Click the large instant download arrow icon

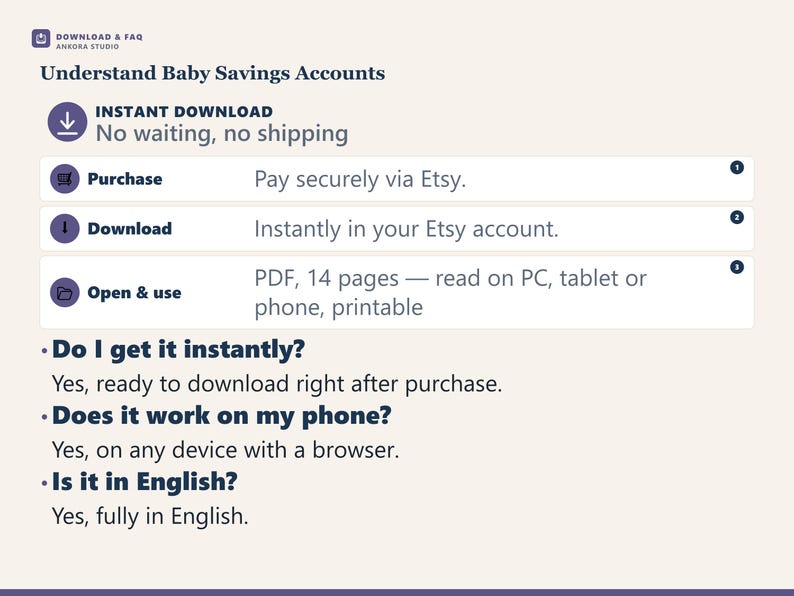pos(67,122)
